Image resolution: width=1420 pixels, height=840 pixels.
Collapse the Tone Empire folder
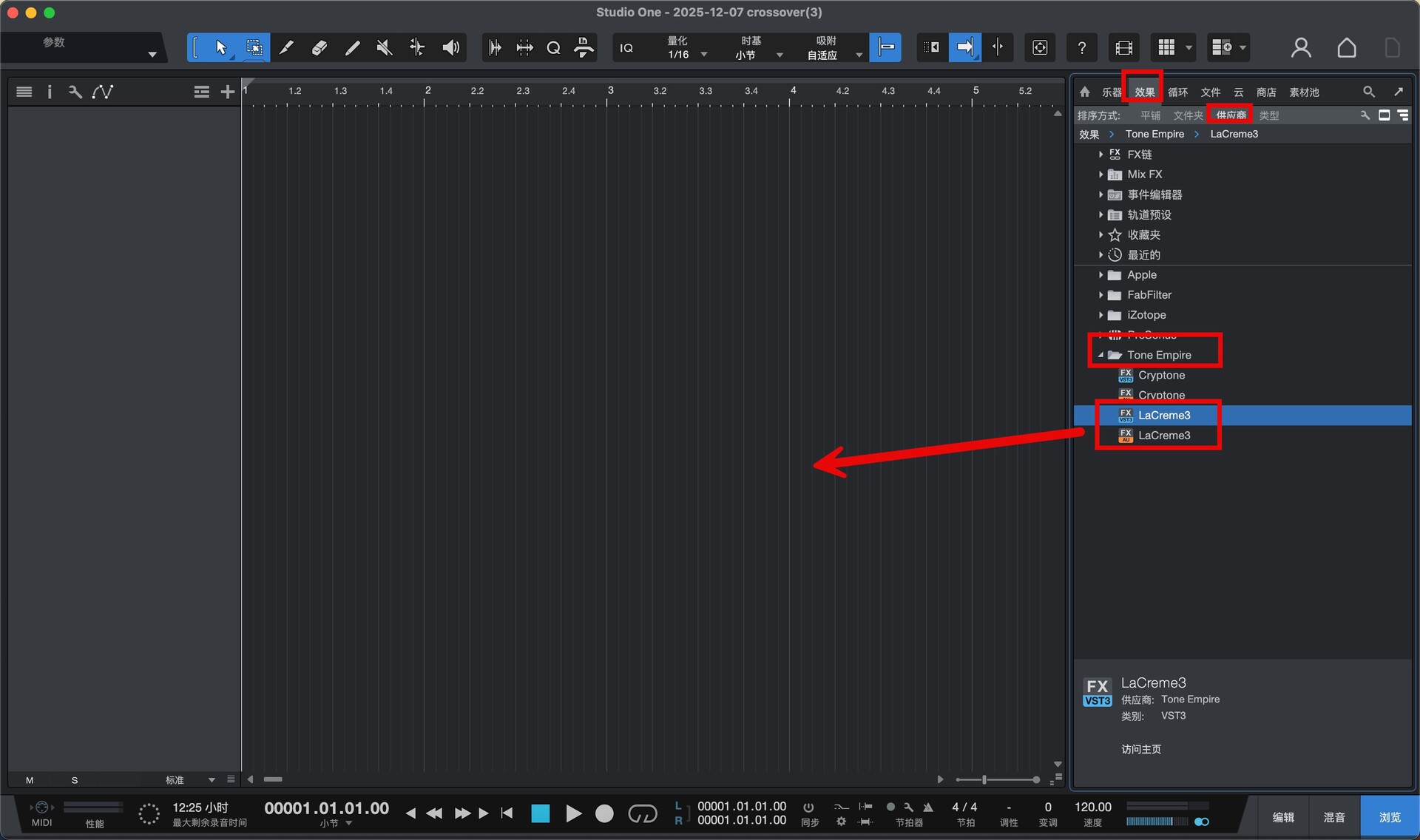[1100, 355]
